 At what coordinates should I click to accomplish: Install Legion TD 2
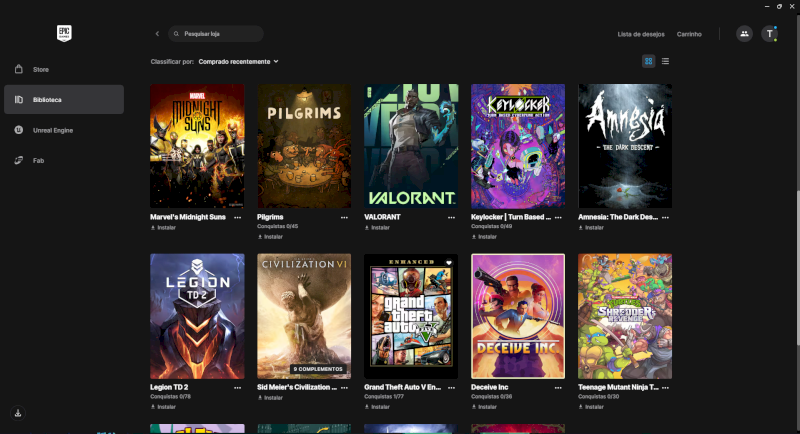[163, 407]
